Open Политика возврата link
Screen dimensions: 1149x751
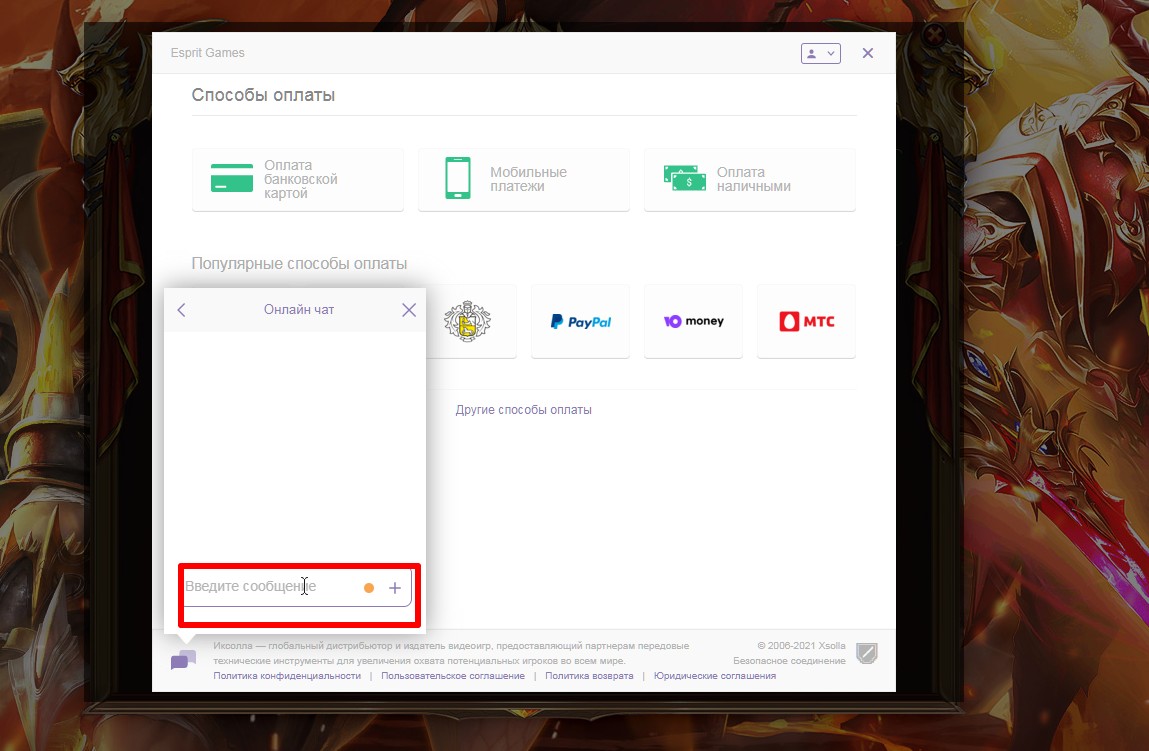(589, 676)
